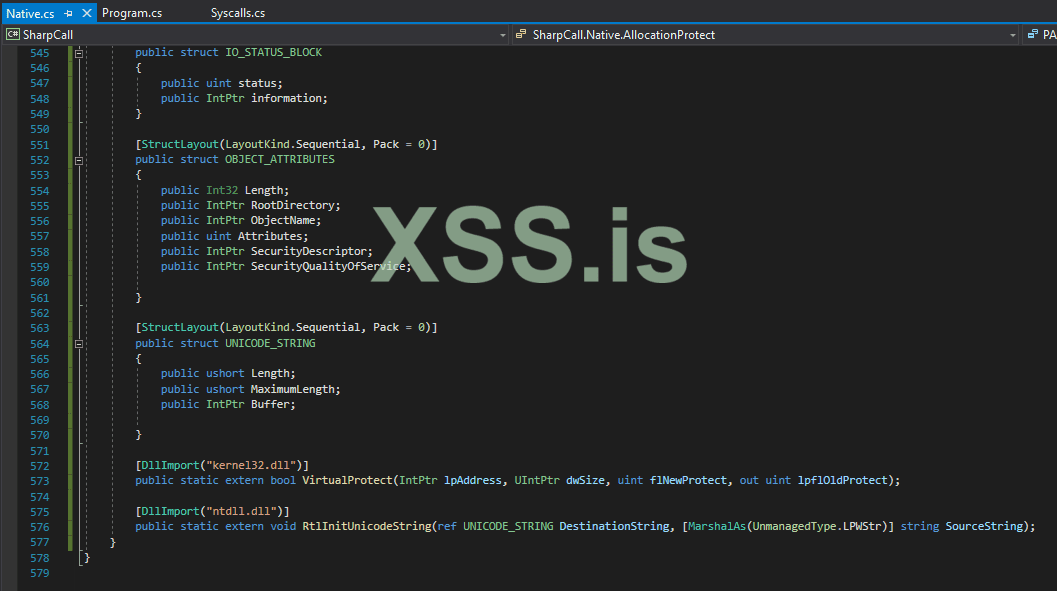Switch to the Native.cs tab
This screenshot has width=1057, height=591.
[30, 13]
